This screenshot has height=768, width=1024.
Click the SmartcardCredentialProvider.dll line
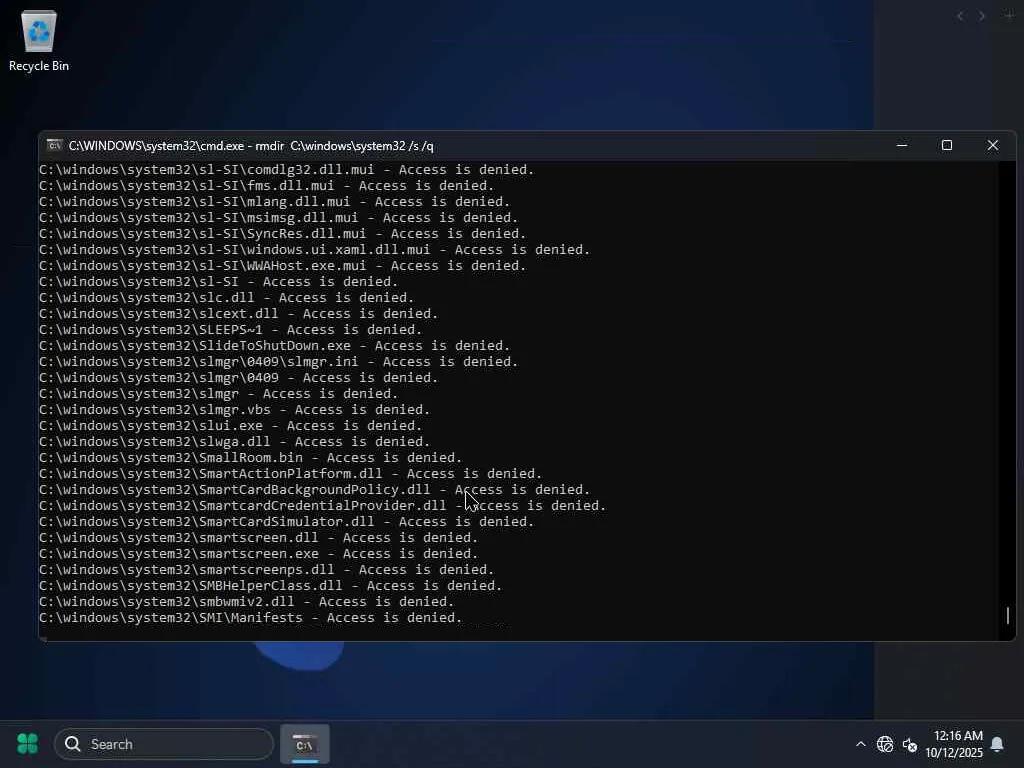click(323, 505)
